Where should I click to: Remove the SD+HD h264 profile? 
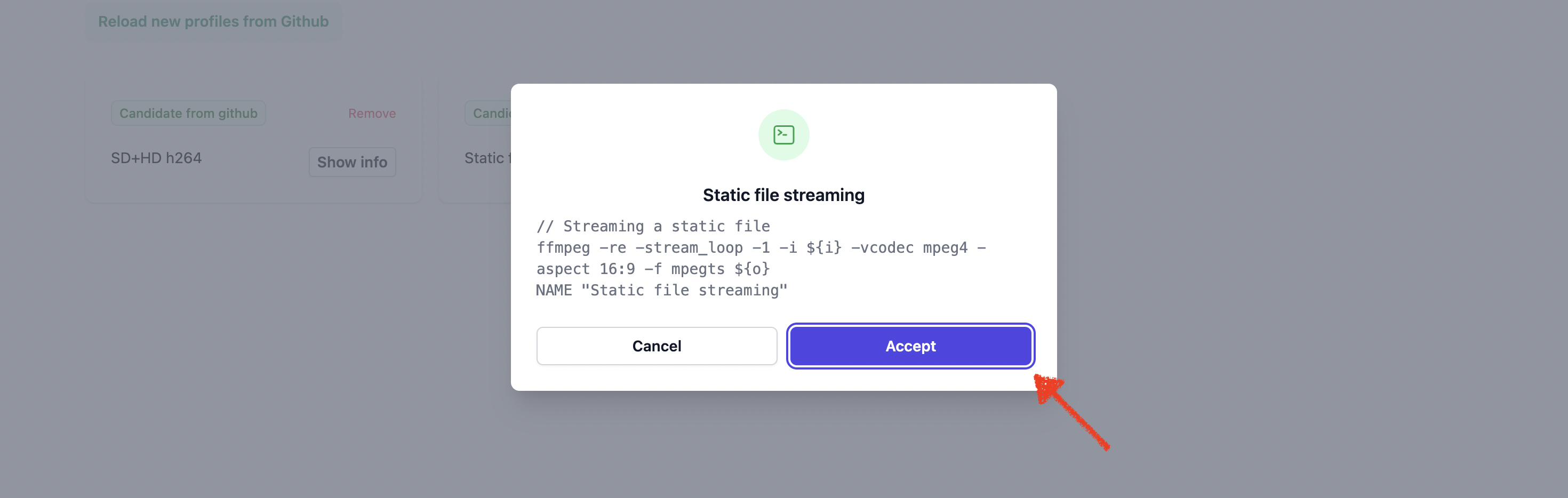point(371,113)
